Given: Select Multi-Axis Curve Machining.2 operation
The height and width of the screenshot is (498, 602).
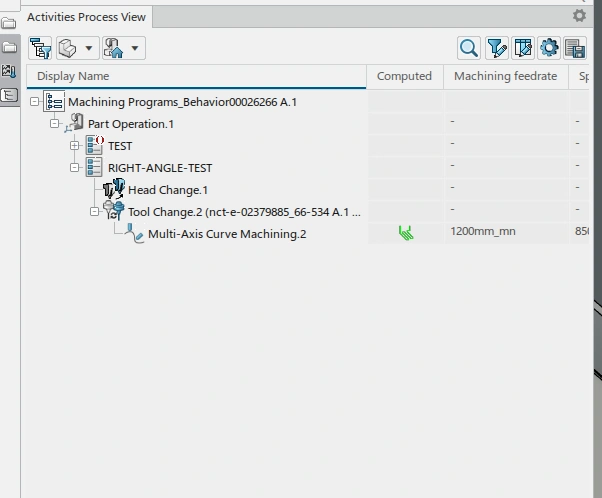Looking at the screenshot, I should pos(227,234).
